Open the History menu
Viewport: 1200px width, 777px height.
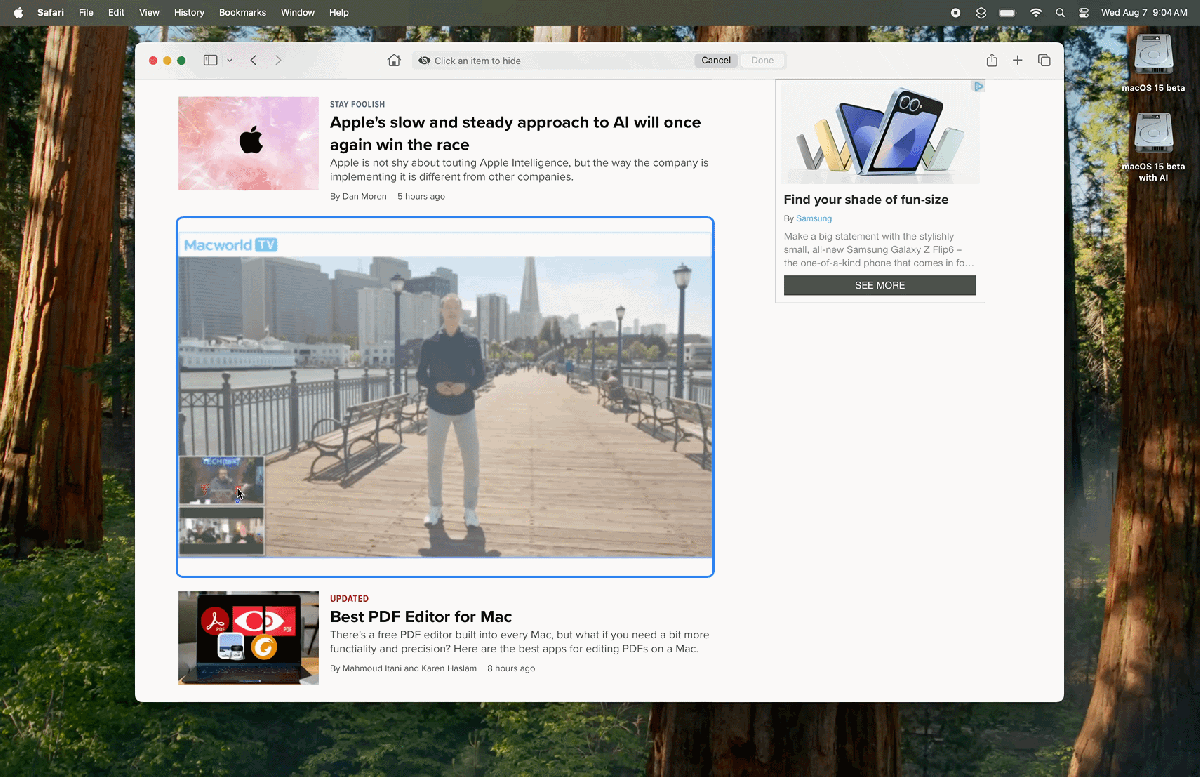(189, 13)
